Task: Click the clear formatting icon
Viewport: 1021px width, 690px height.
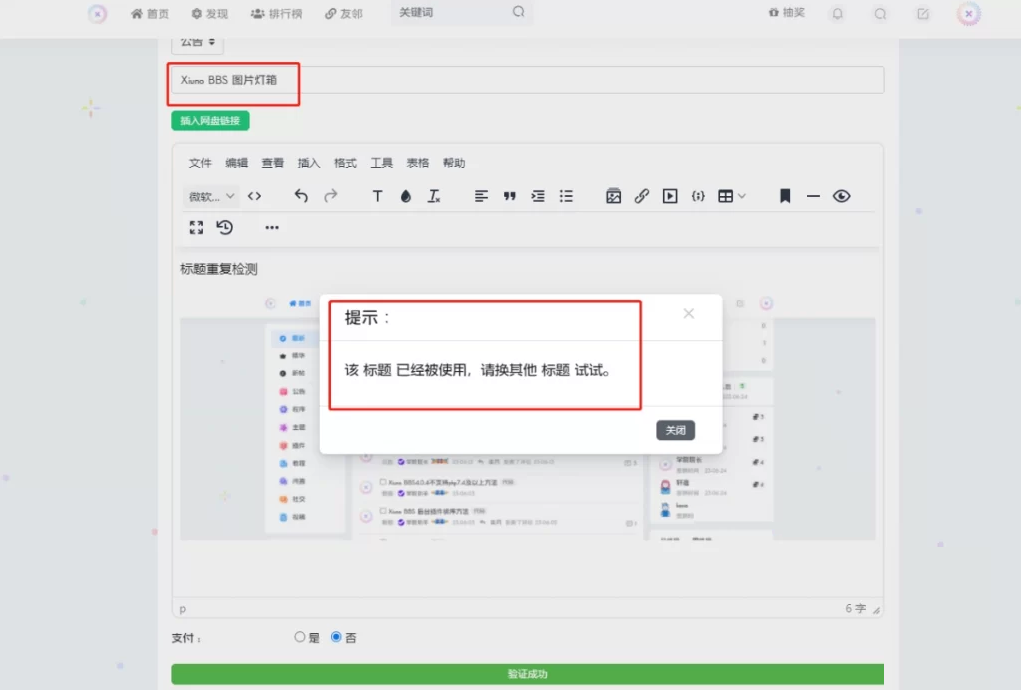Action: click(x=434, y=196)
